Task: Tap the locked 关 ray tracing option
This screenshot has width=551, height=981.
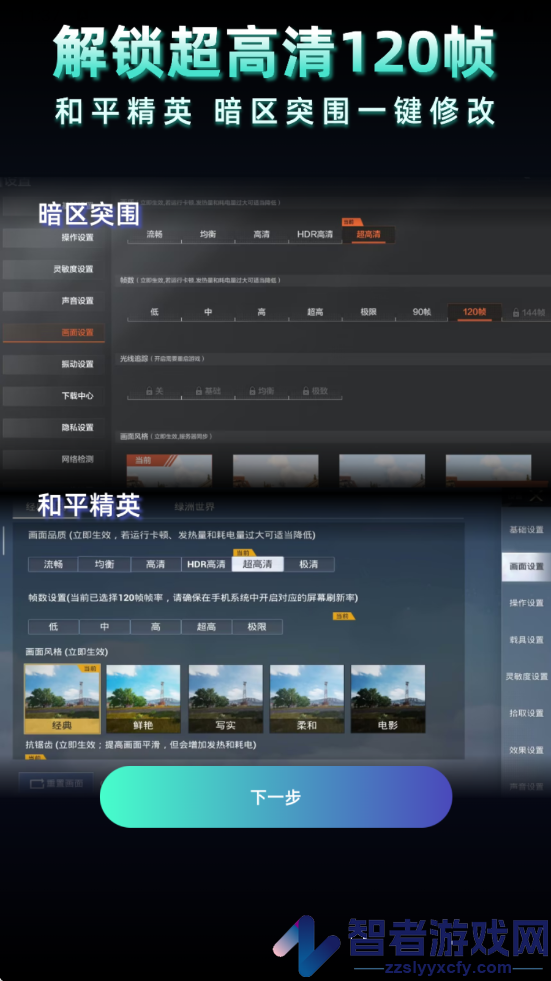Action: [154, 390]
